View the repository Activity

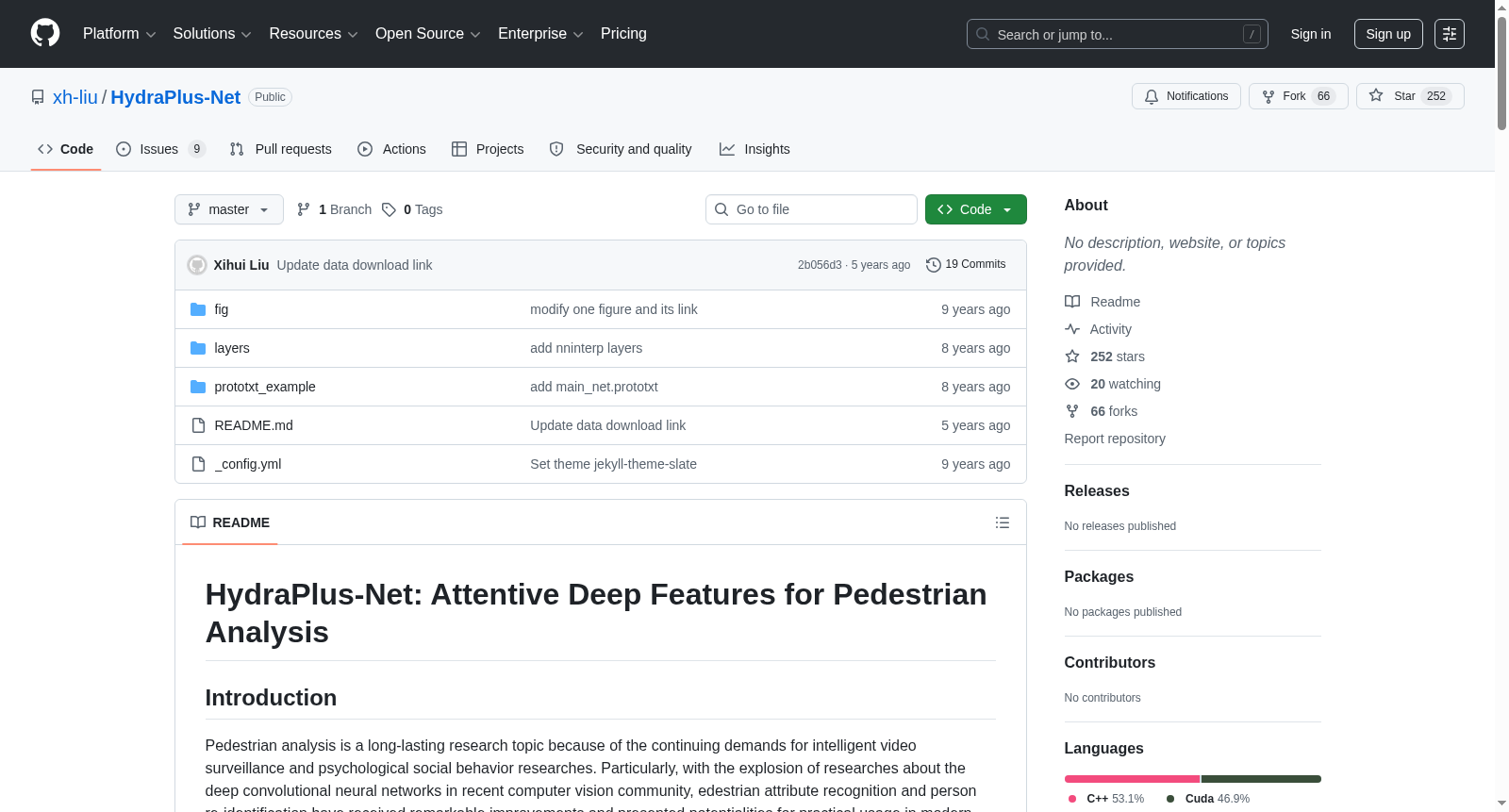(x=1099, y=329)
